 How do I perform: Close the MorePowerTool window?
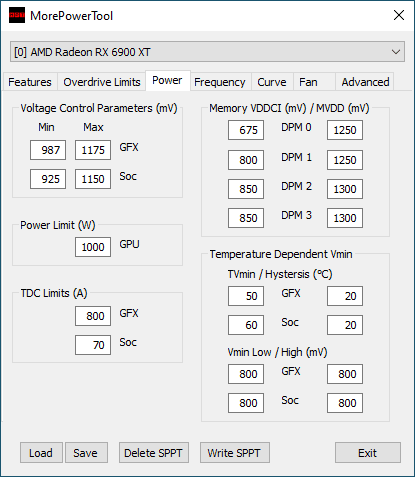point(399,15)
